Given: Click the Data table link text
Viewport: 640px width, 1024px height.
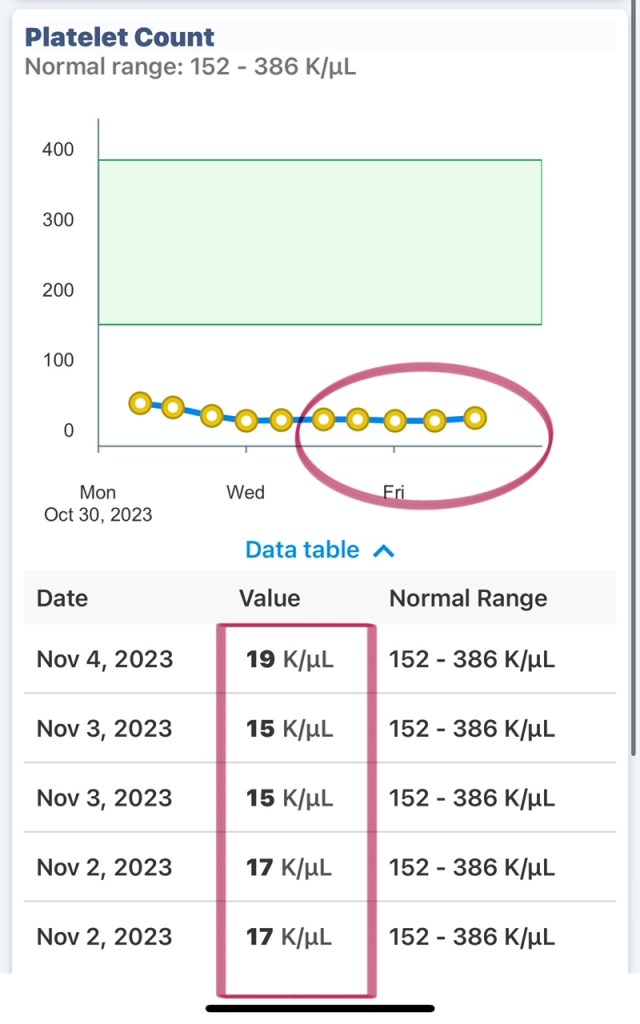Looking at the screenshot, I should [302, 549].
